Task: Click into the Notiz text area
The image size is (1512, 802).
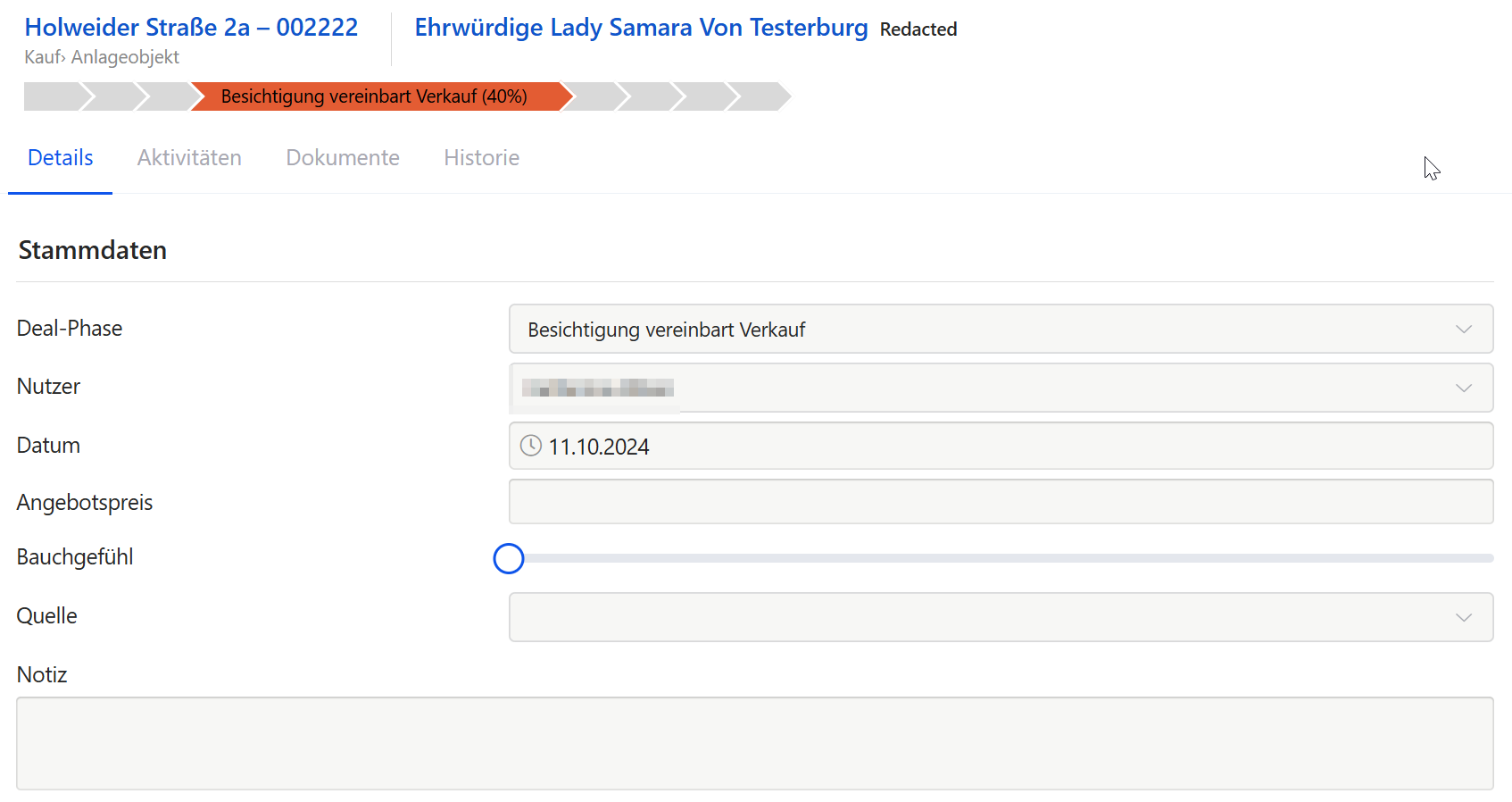Action: 754,743
